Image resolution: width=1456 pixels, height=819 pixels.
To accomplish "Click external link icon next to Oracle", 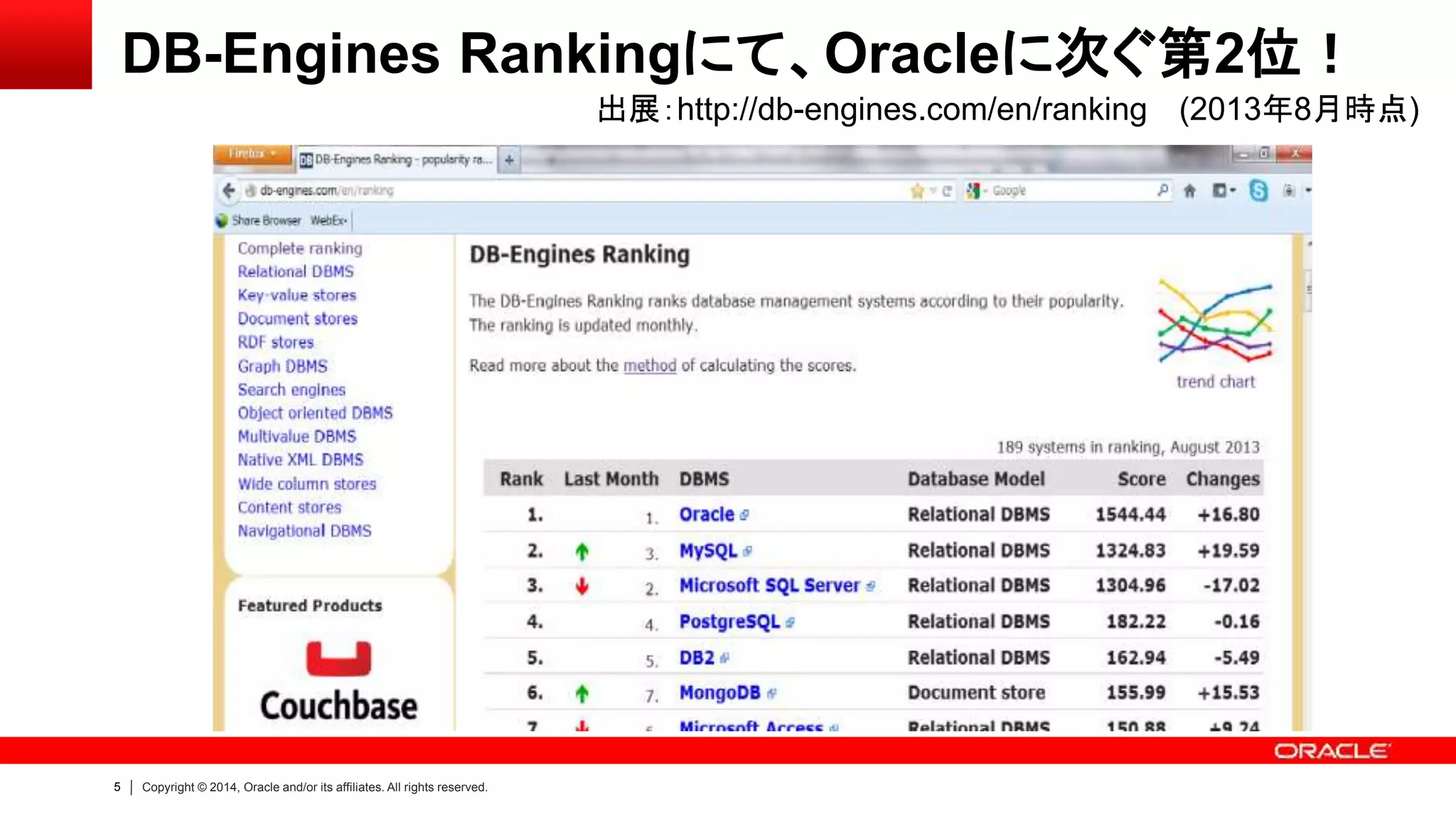I will click(x=744, y=515).
